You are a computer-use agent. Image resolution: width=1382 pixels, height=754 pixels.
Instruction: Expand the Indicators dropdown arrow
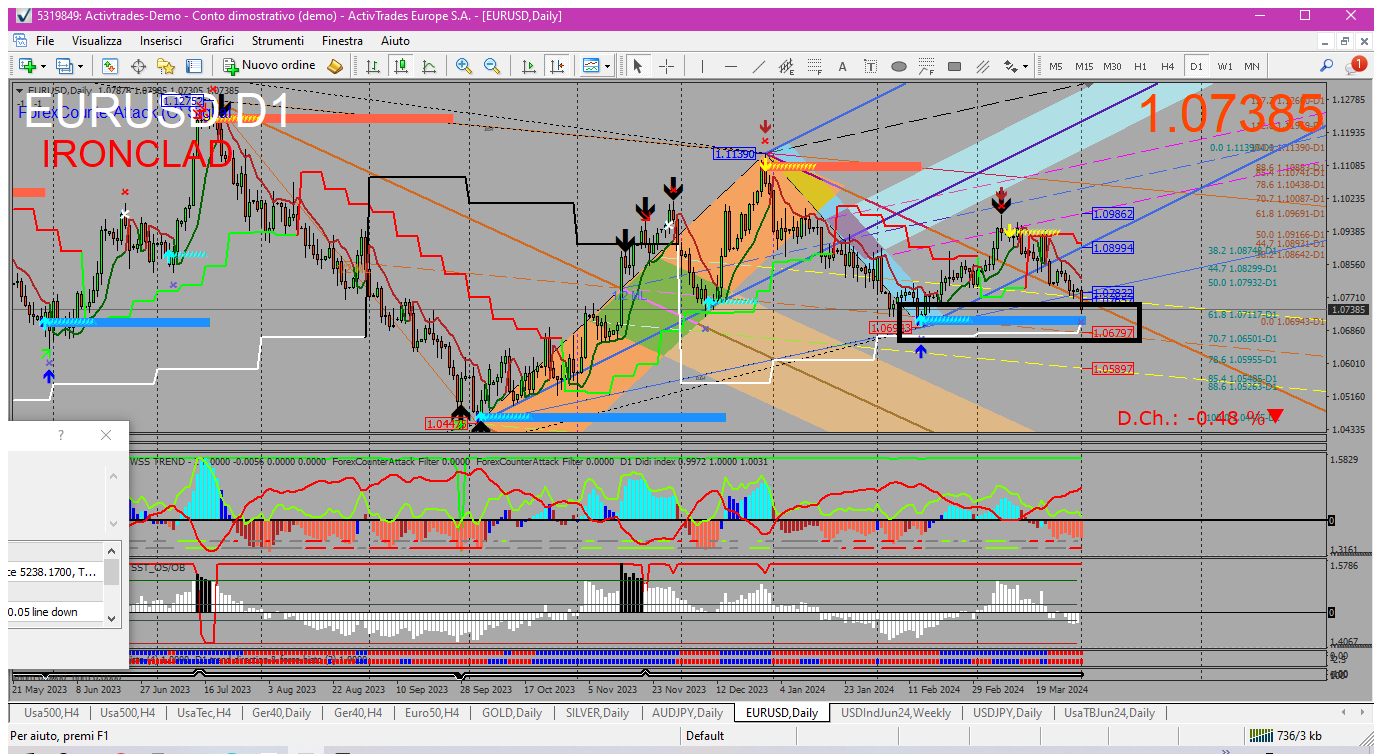pos(608,66)
